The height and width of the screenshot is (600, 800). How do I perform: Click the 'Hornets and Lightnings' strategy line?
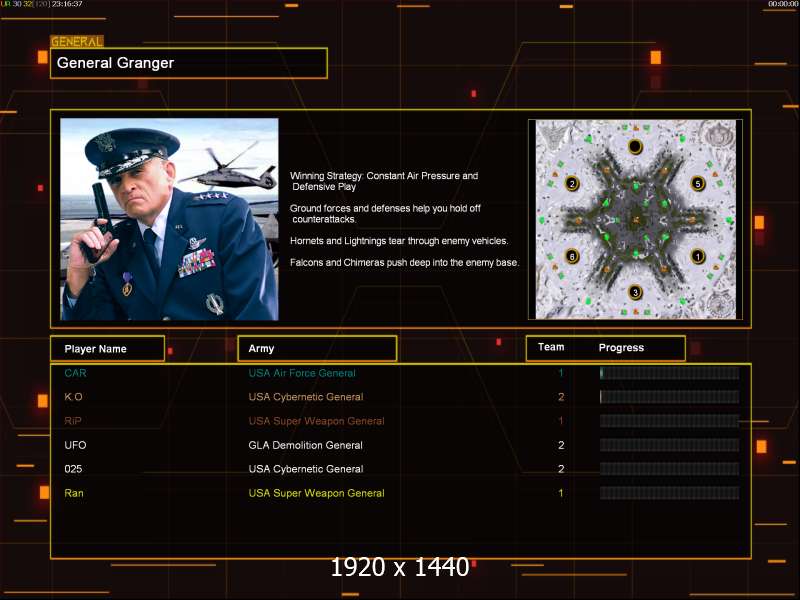(x=399, y=241)
